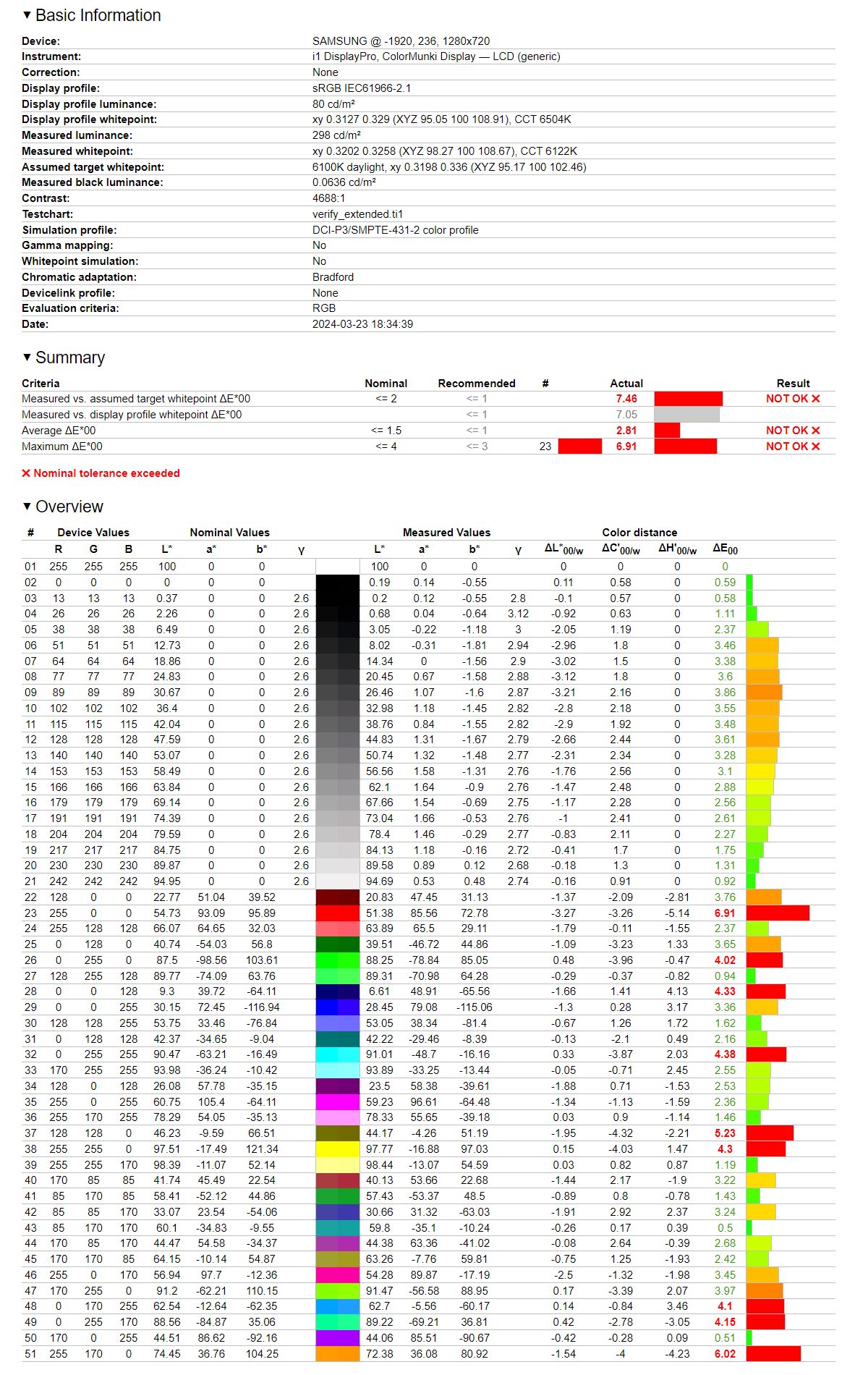
Task: Click the Date value 2024-03-23 18:34:39
Action: [362, 324]
